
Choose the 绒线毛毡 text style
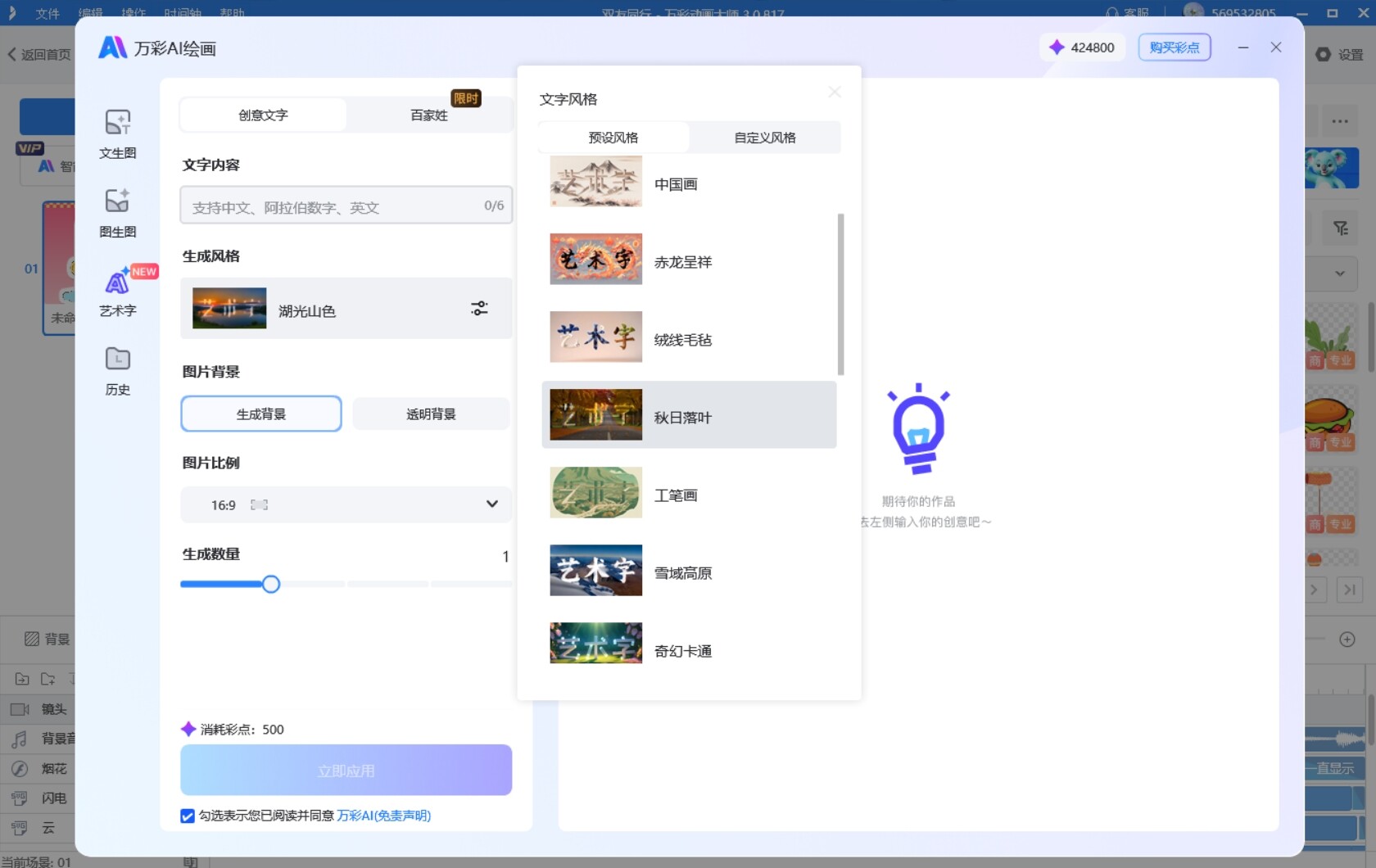click(689, 337)
